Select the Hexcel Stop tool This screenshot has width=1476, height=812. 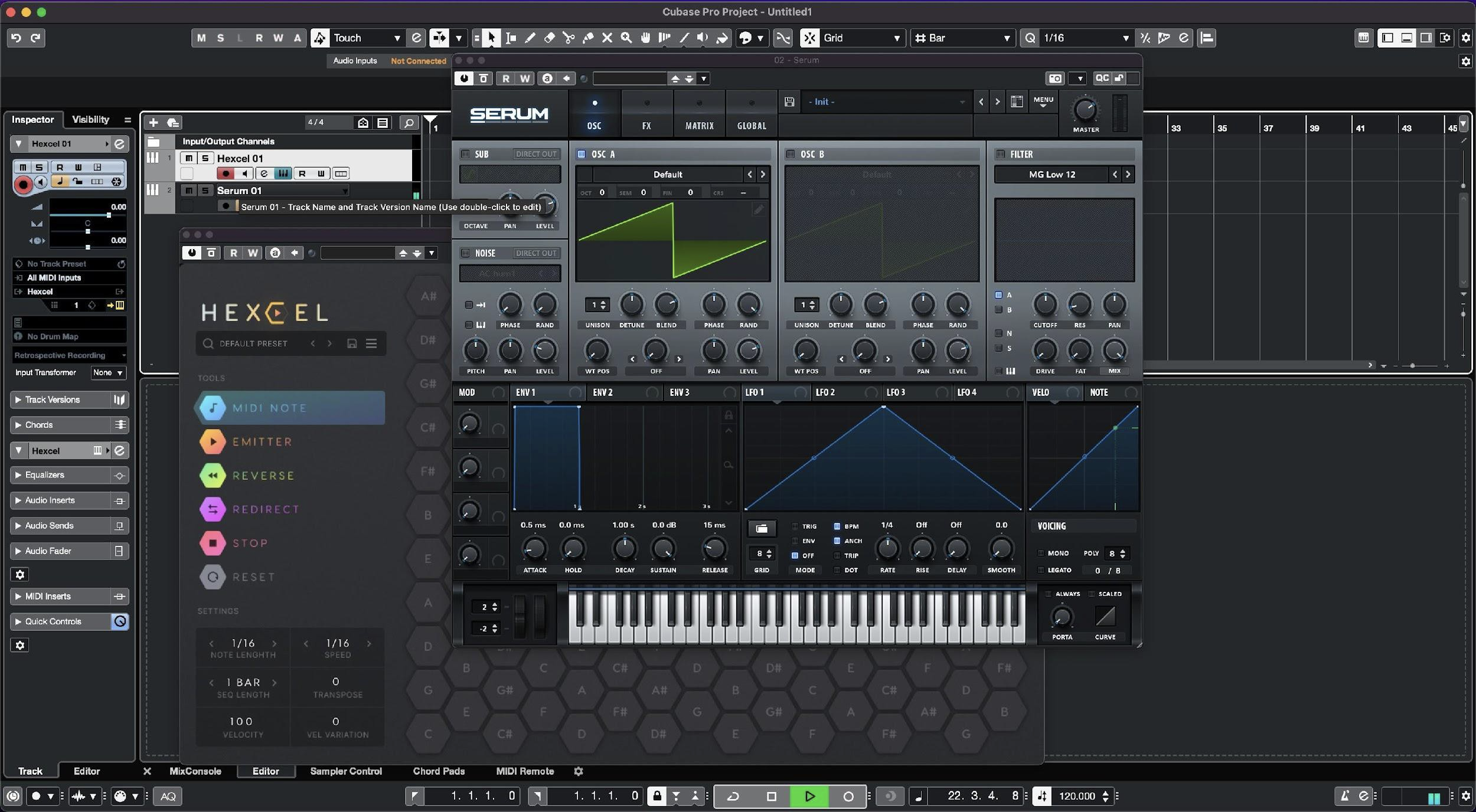pos(234,543)
